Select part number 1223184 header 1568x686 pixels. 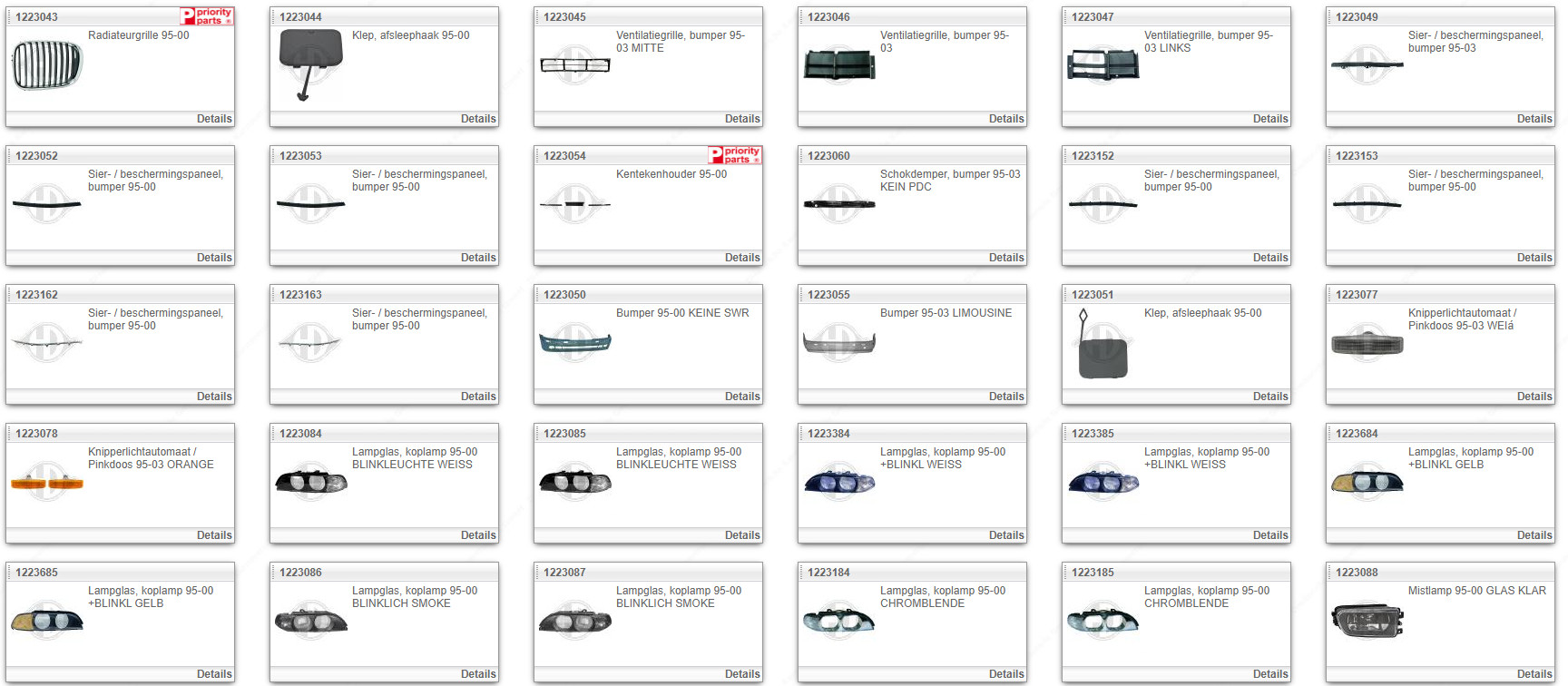pos(828,573)
